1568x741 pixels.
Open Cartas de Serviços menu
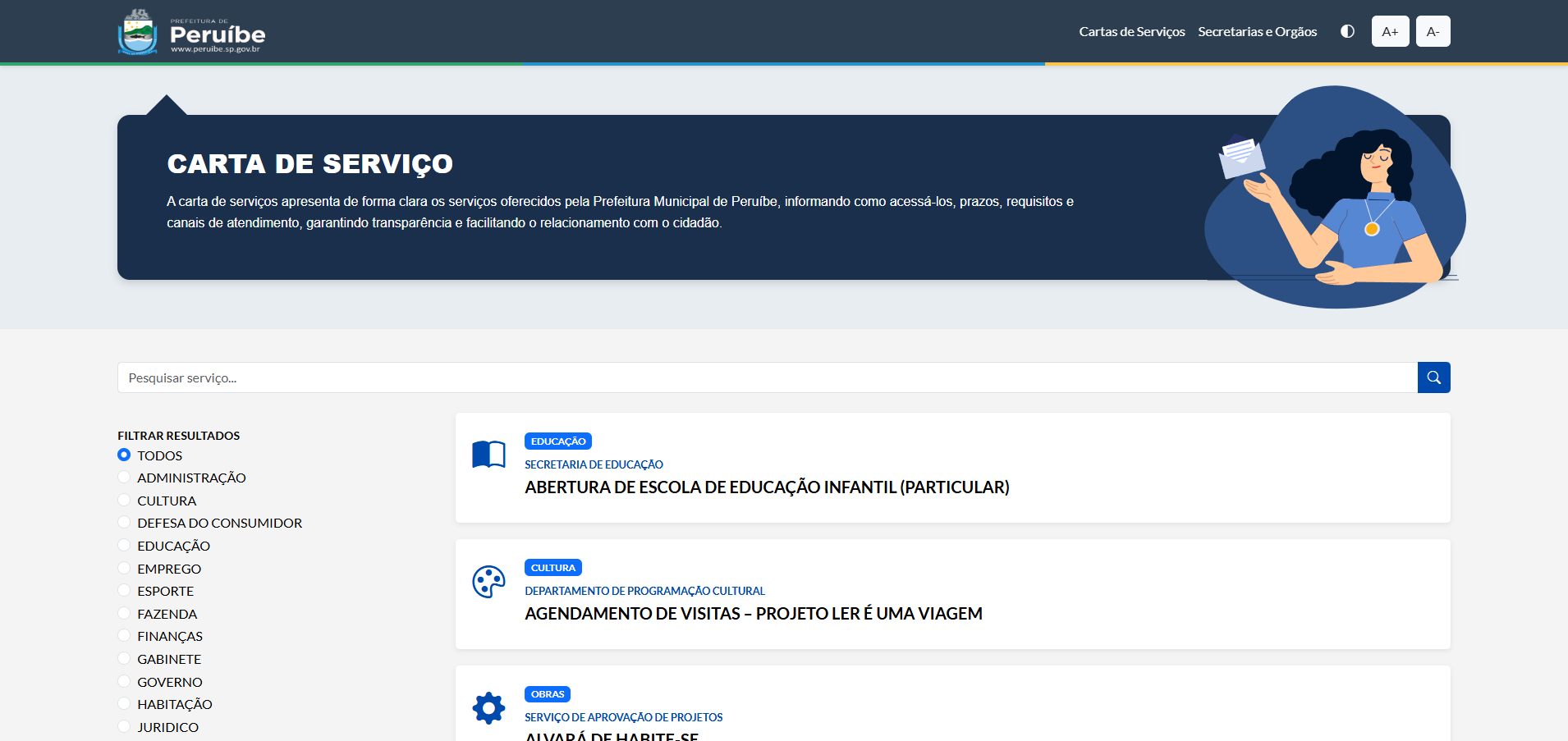1131,31
